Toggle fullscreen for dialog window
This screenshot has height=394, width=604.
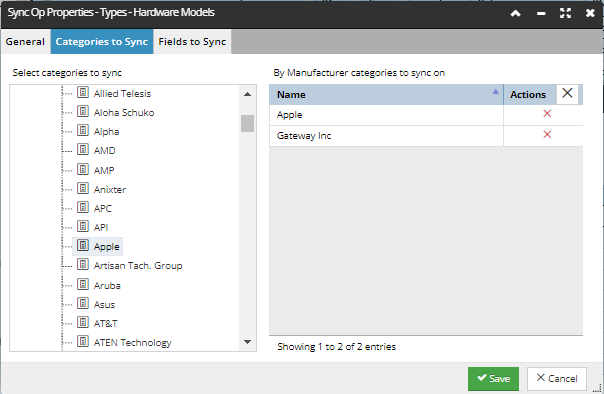point(565,13)
